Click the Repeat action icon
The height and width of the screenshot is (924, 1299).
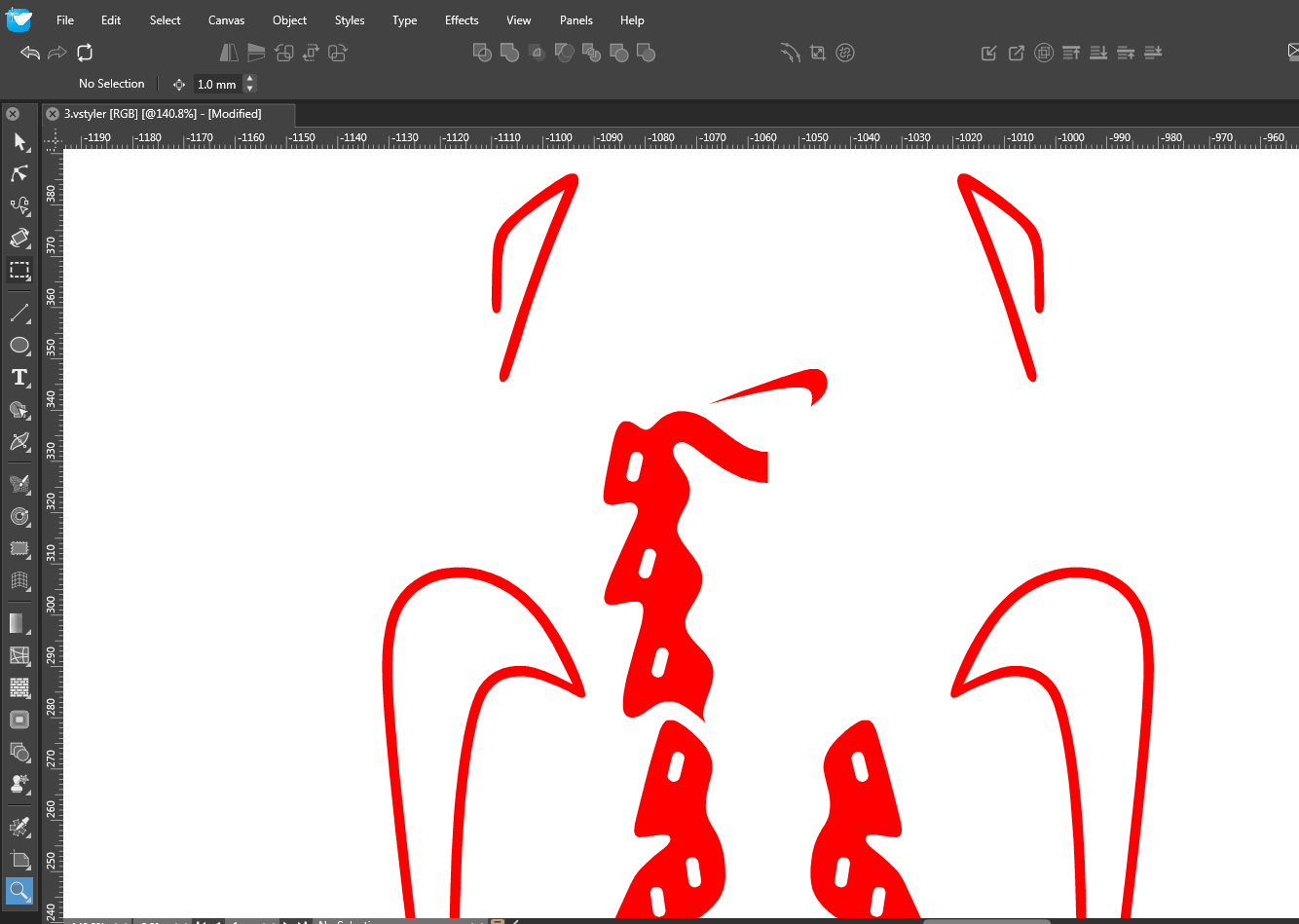(85, 53)
